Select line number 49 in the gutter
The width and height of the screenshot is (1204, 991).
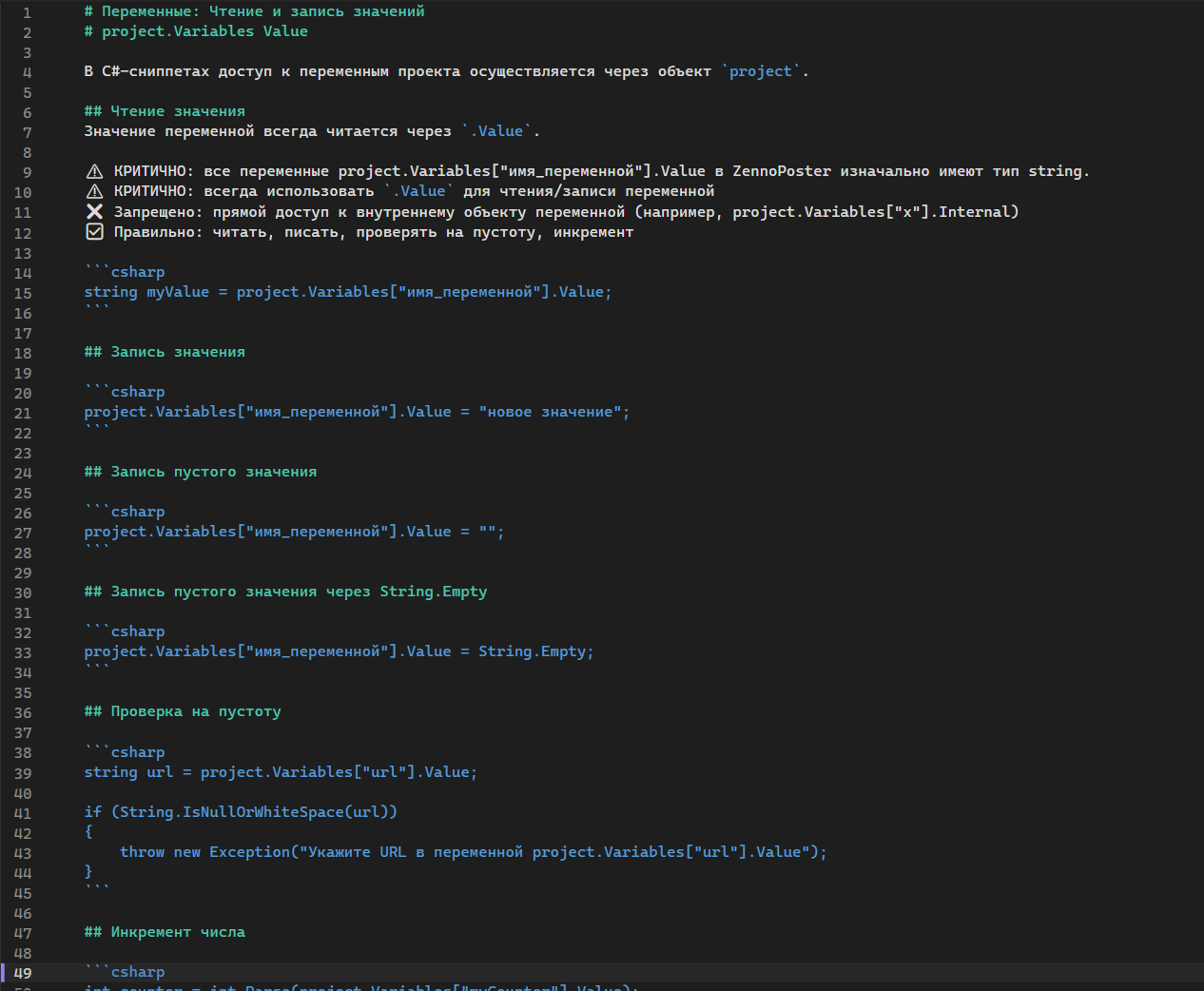[x=23, y=973]
